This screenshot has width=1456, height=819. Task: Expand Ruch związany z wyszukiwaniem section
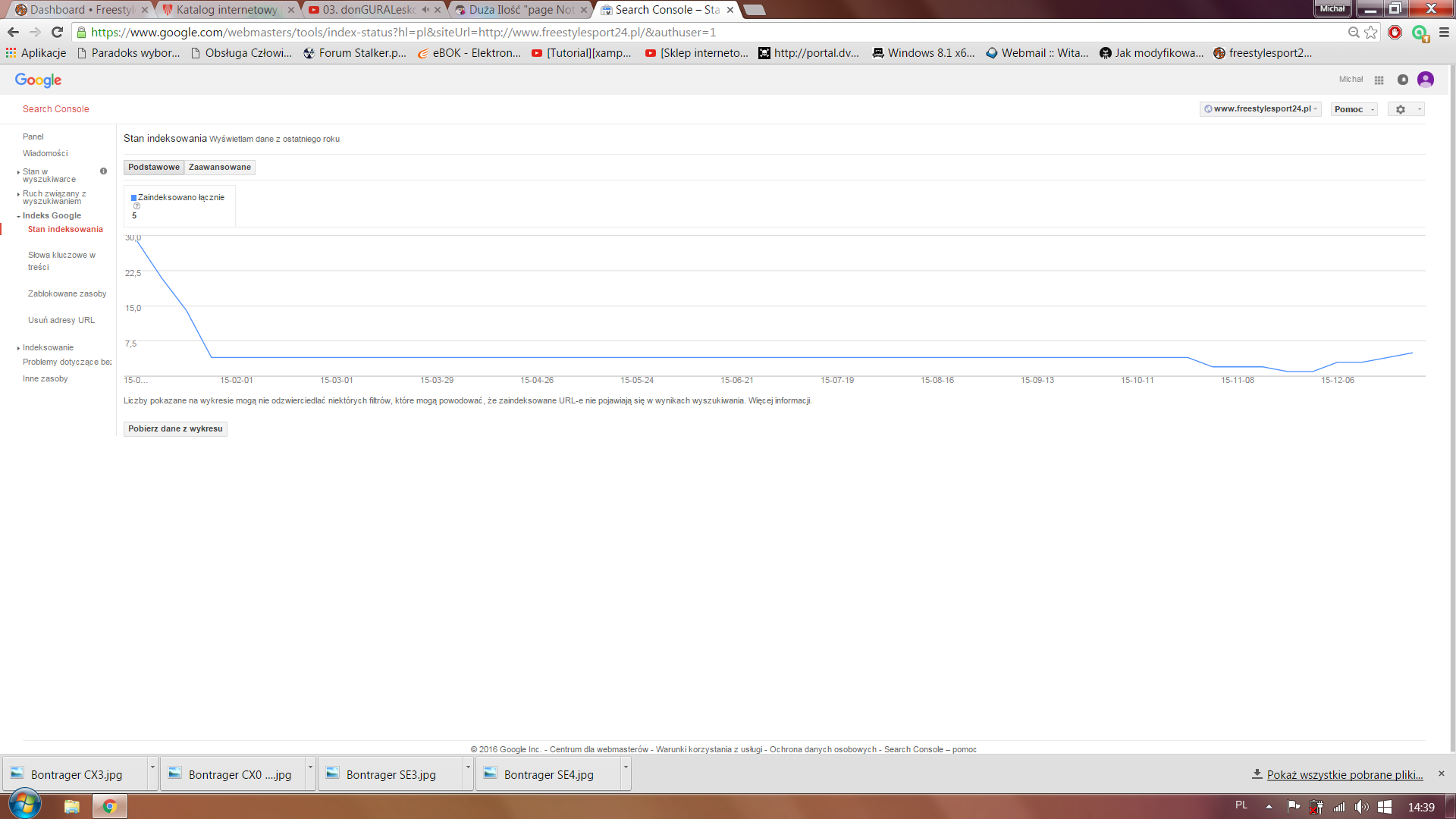click(x=53, y=197)
